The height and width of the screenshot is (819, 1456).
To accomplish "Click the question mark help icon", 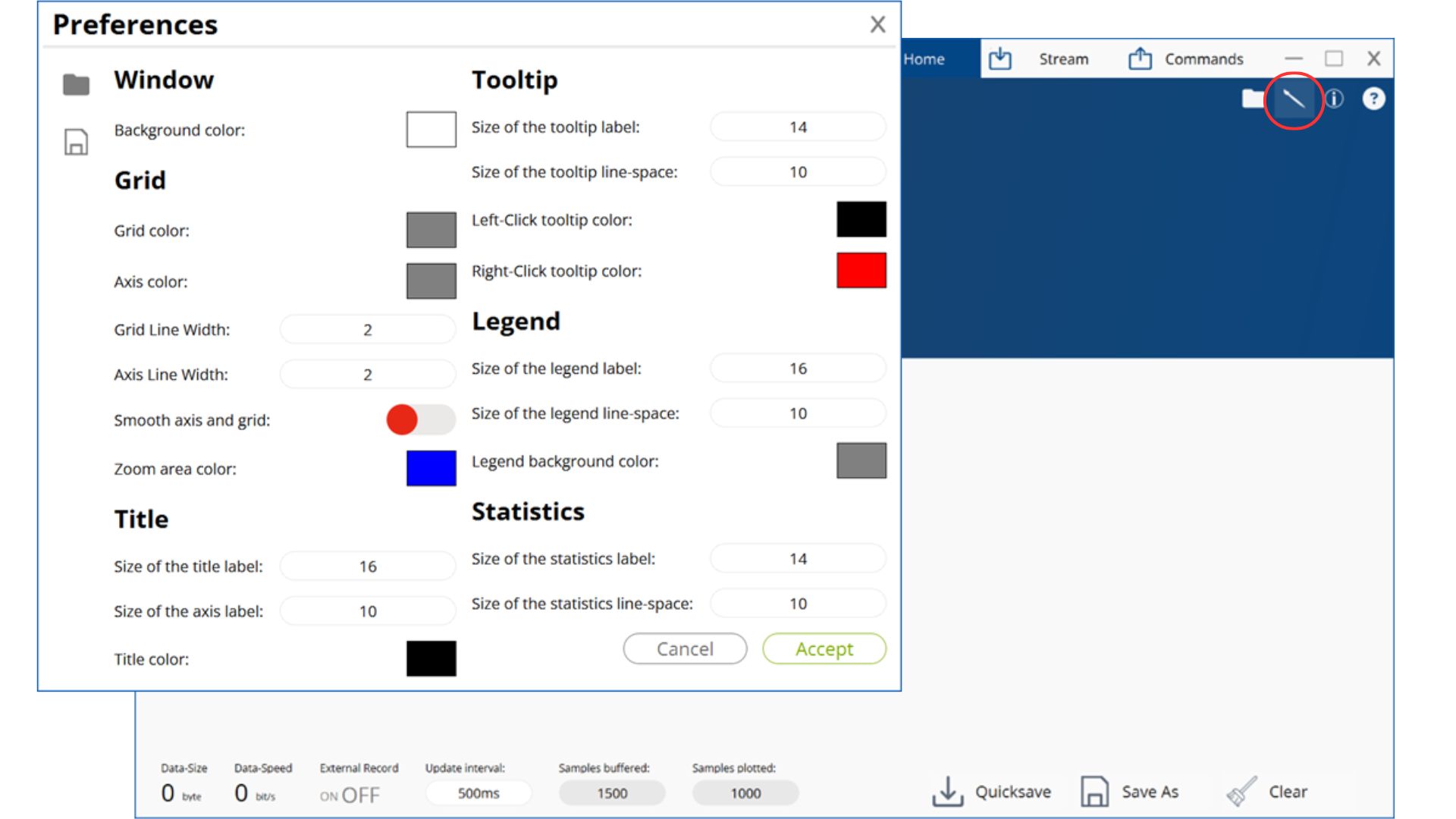I will point(1373,99).
